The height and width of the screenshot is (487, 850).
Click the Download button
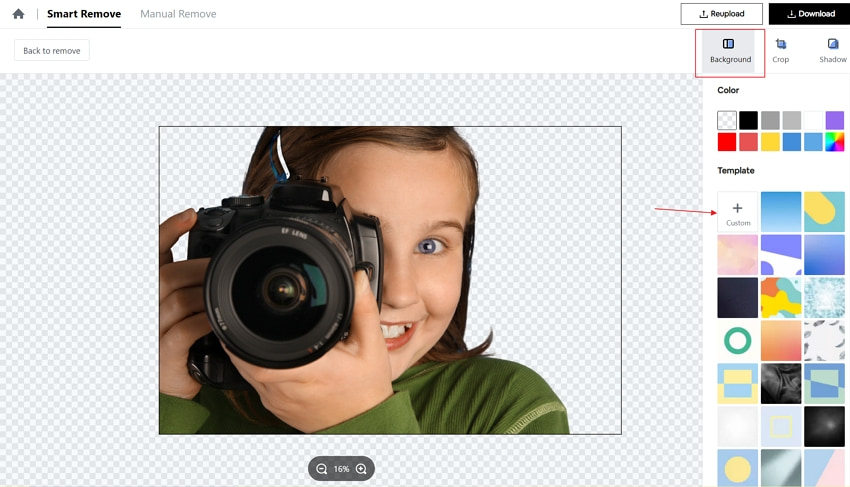[810, 14]
